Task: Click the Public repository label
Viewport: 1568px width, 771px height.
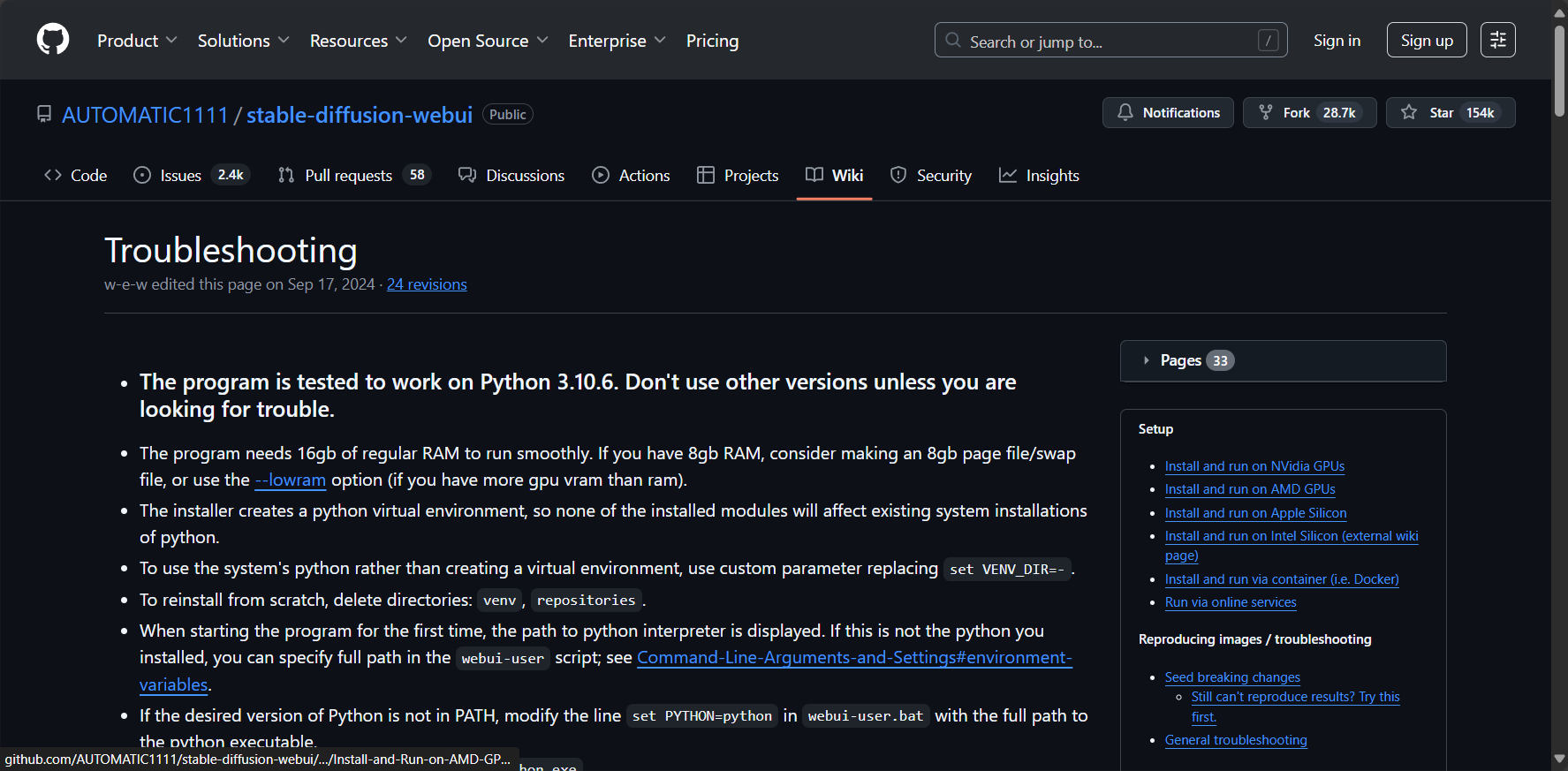Action: (x=508, y=115)
